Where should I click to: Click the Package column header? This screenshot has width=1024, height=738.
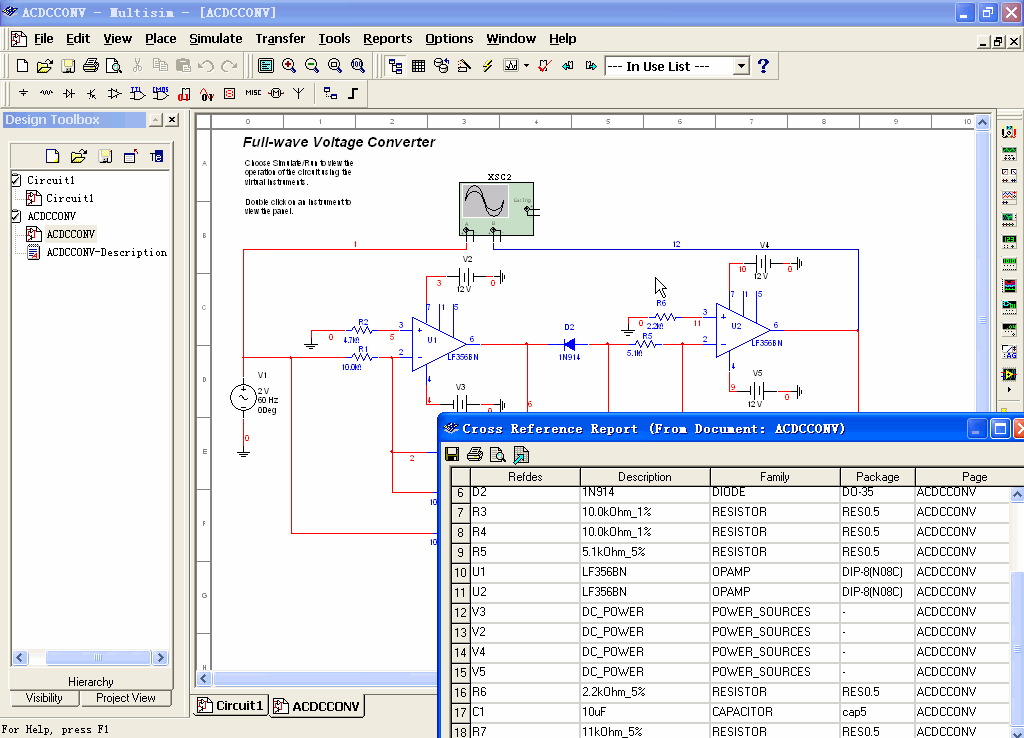tap(878, 477)
